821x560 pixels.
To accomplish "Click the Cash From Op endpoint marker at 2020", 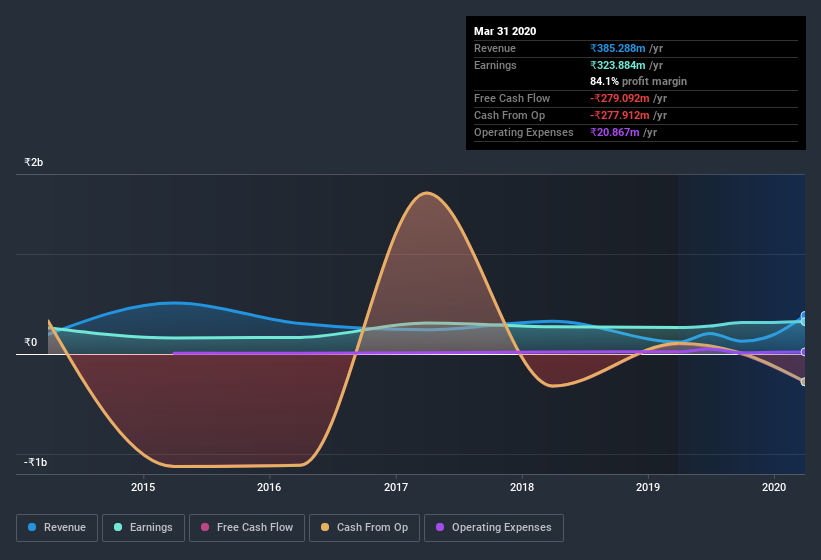I will pyautogui.click(x=804, y=382).
